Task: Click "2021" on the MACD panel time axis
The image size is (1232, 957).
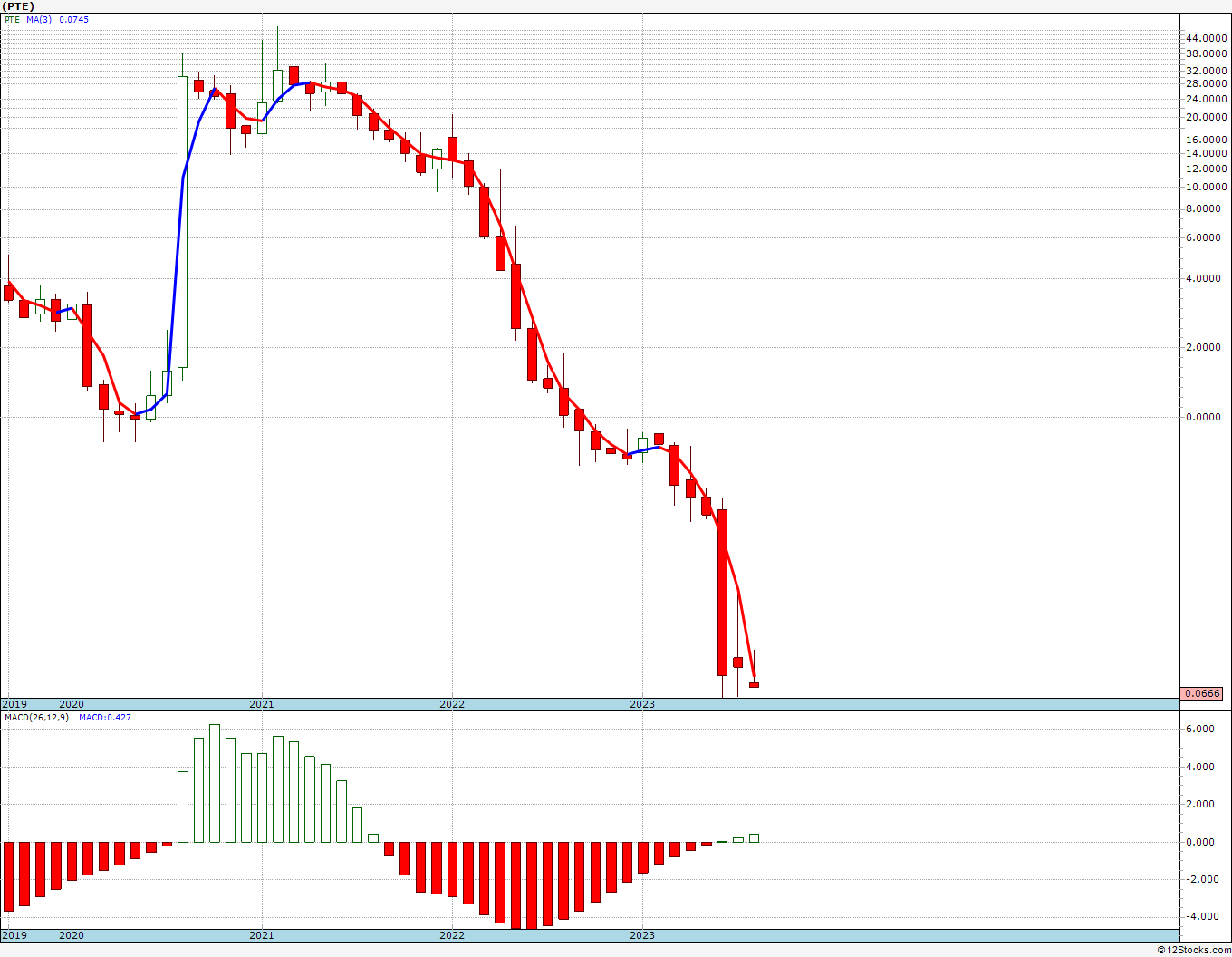Action: (x=262, y=935)
